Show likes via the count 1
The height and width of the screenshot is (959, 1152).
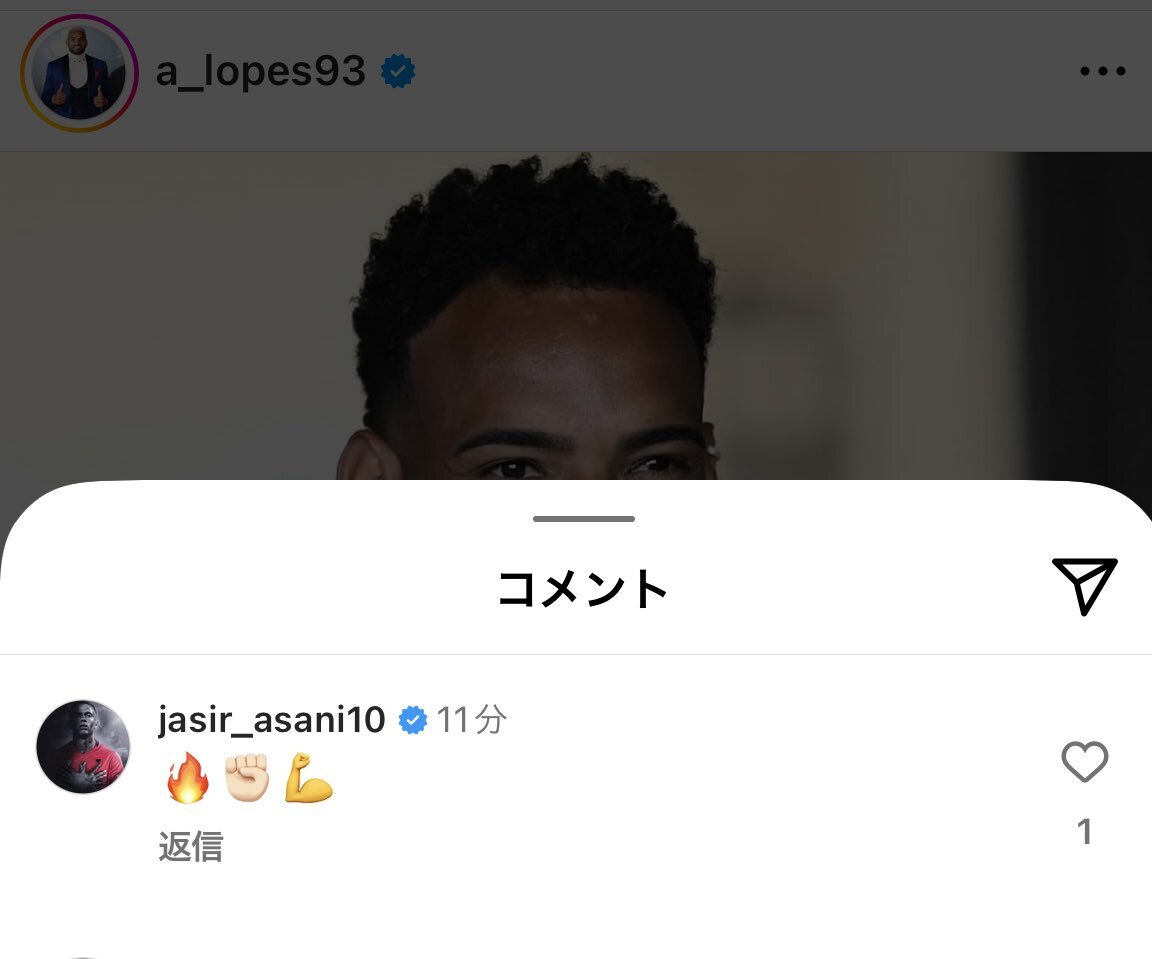[1084, 832]
